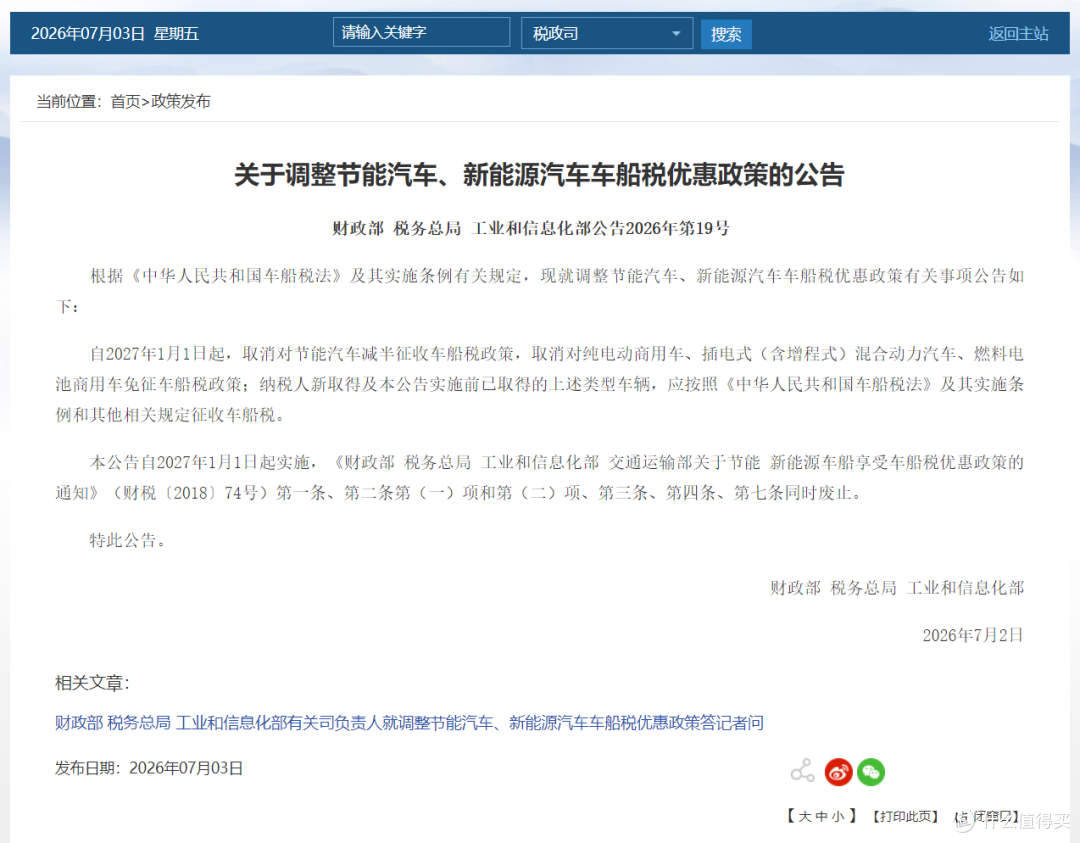The width and height of the screenshot is (1080, 843).
Task: Open the 税政司 department dropdown
Action: click(607, 33)
